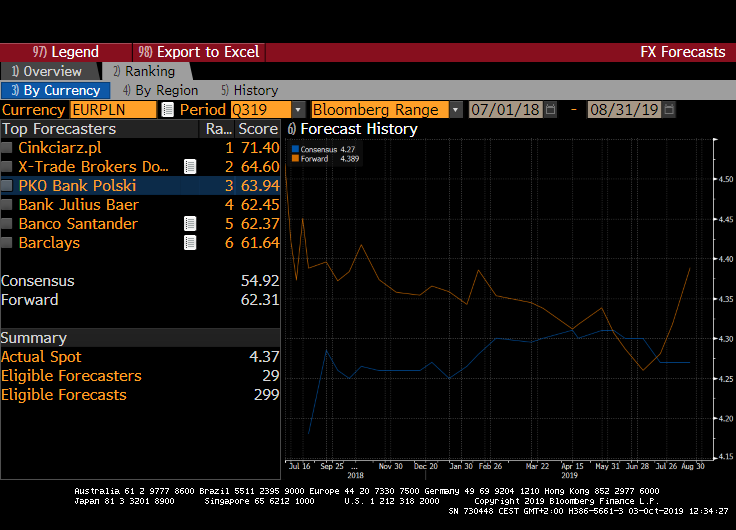Click the orange Forward legend swatch
The height and width of the screenshot is (530, 736).
pyautogui.click(x=296, y=158)
